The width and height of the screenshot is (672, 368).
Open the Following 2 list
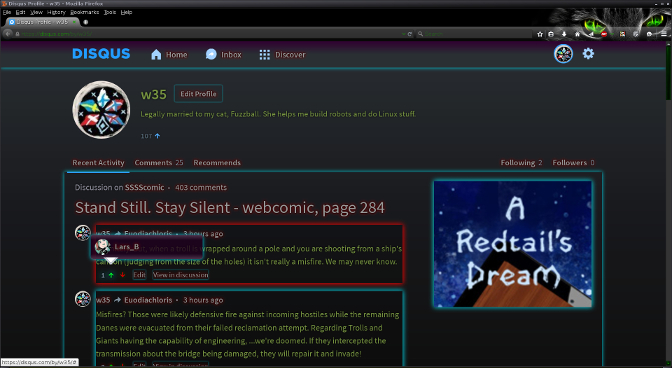[521, 162]
